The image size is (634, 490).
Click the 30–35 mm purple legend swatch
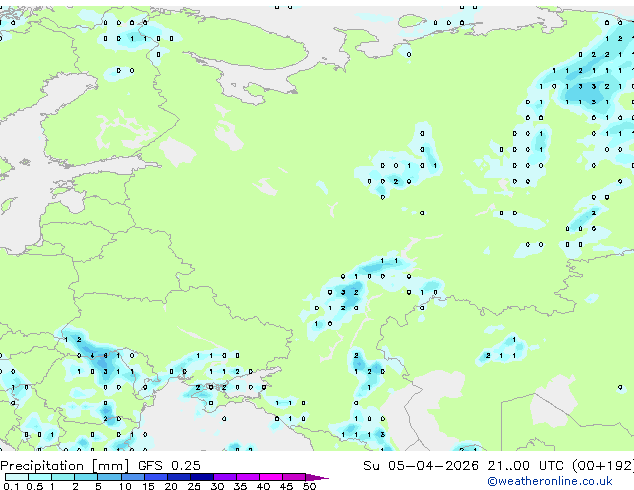(x=225, y=477)
